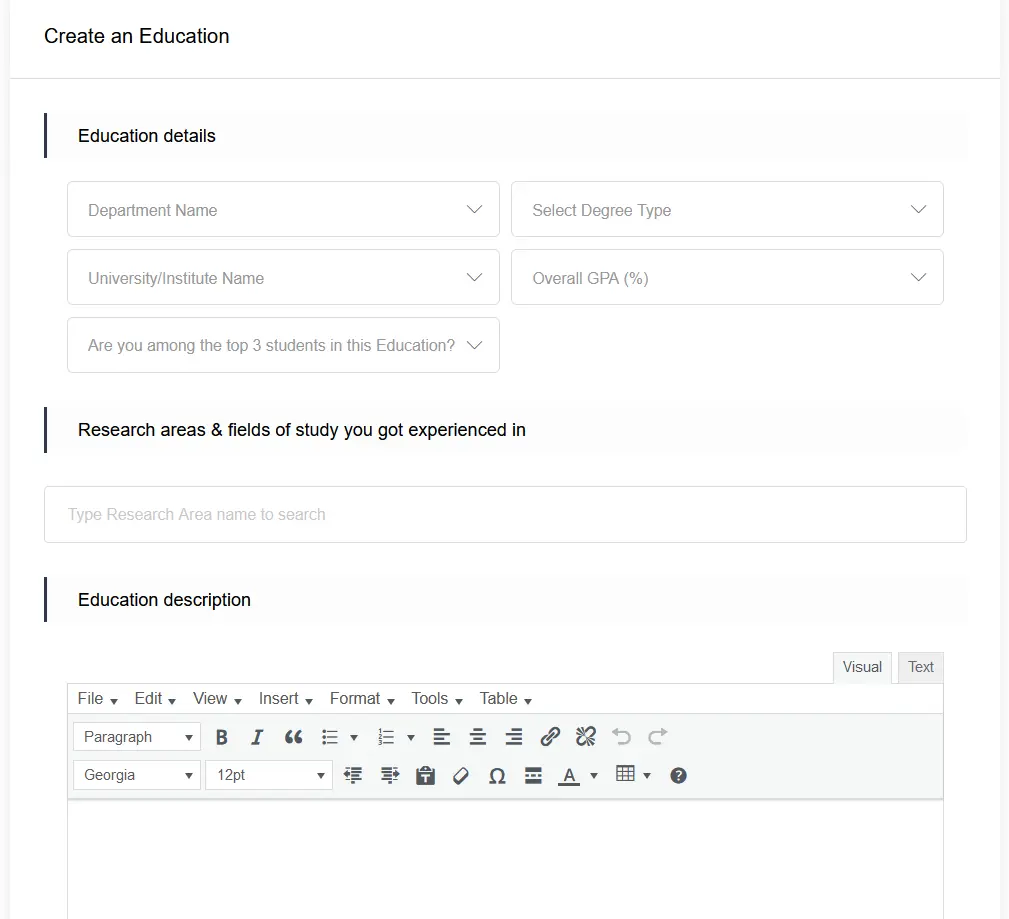Screen dimensions: 1009x919
Task: Open editor keyboard shortcuts help
Action: pos(678,775)
